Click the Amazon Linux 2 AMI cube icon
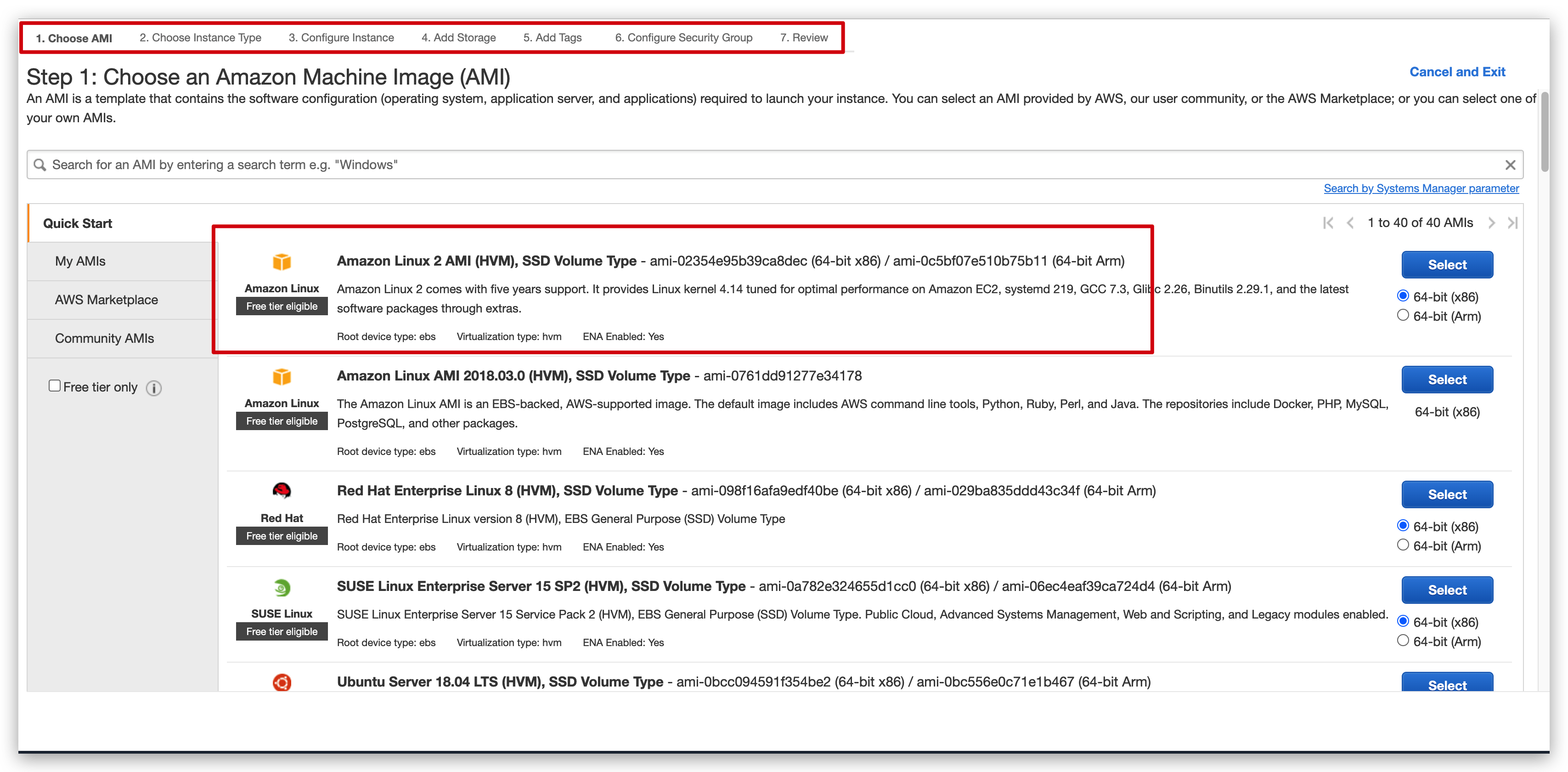The height and width of the screenshot is (772, 1568). 282,262
